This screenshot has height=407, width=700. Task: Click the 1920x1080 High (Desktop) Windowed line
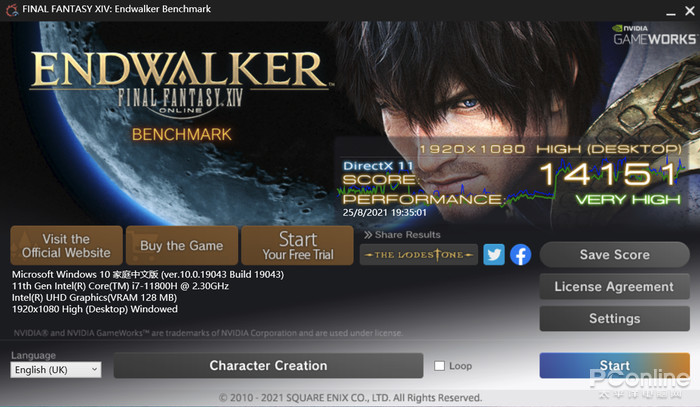tap(95, 309)
